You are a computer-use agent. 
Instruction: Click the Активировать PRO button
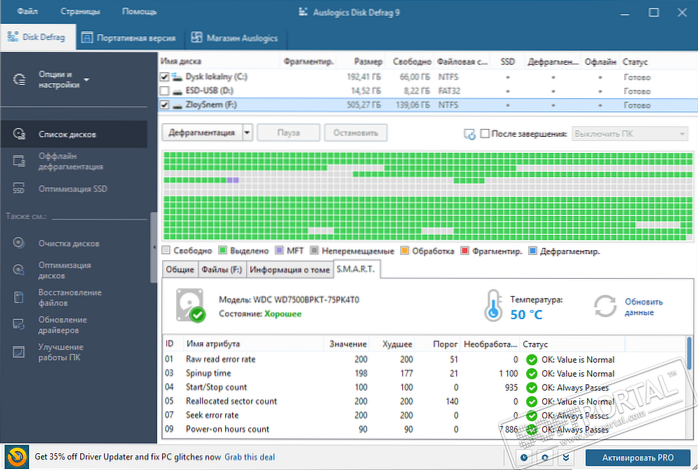[x=636, y=457]
